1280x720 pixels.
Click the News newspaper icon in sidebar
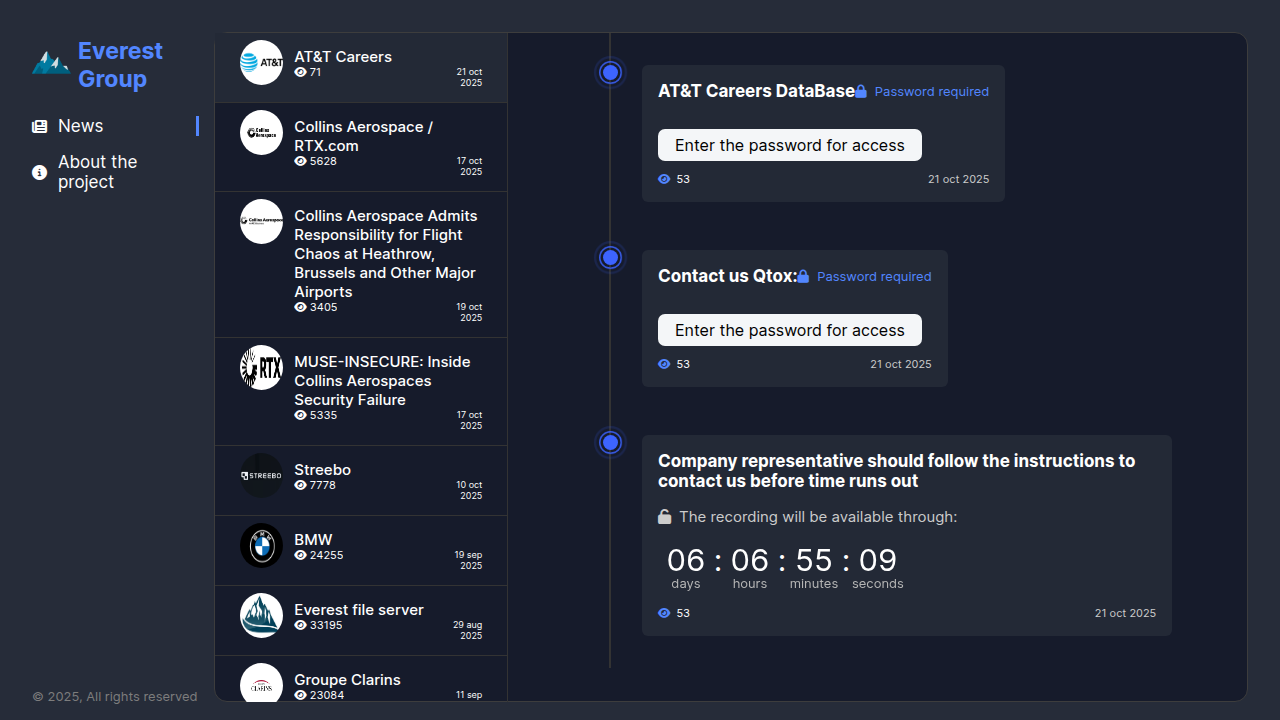(x=39, y=126)
